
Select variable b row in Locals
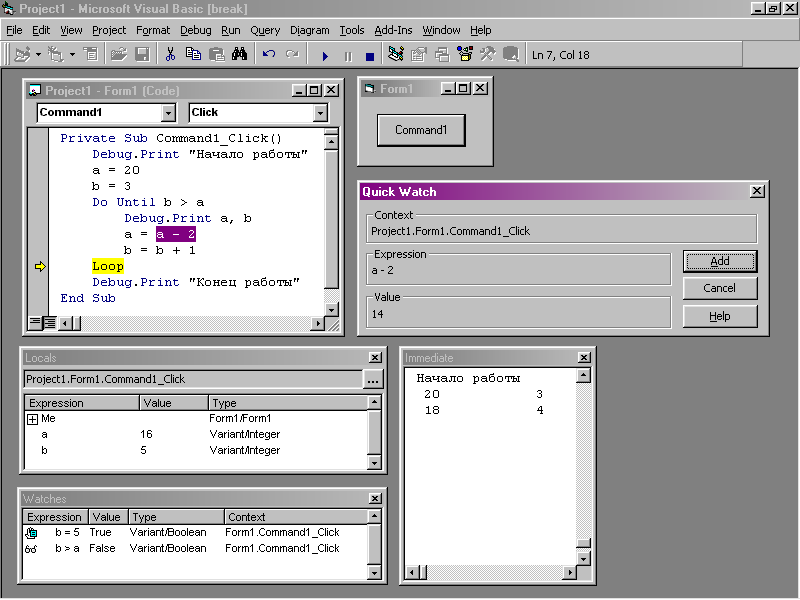click(195, 451)
